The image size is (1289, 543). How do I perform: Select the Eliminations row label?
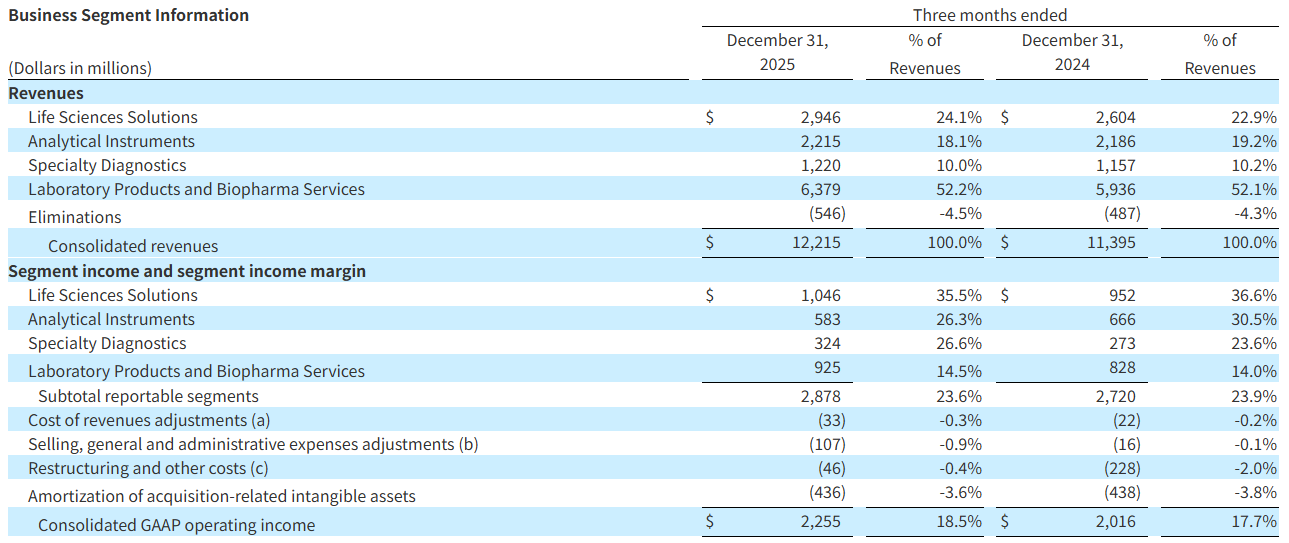tap(75, 217)
